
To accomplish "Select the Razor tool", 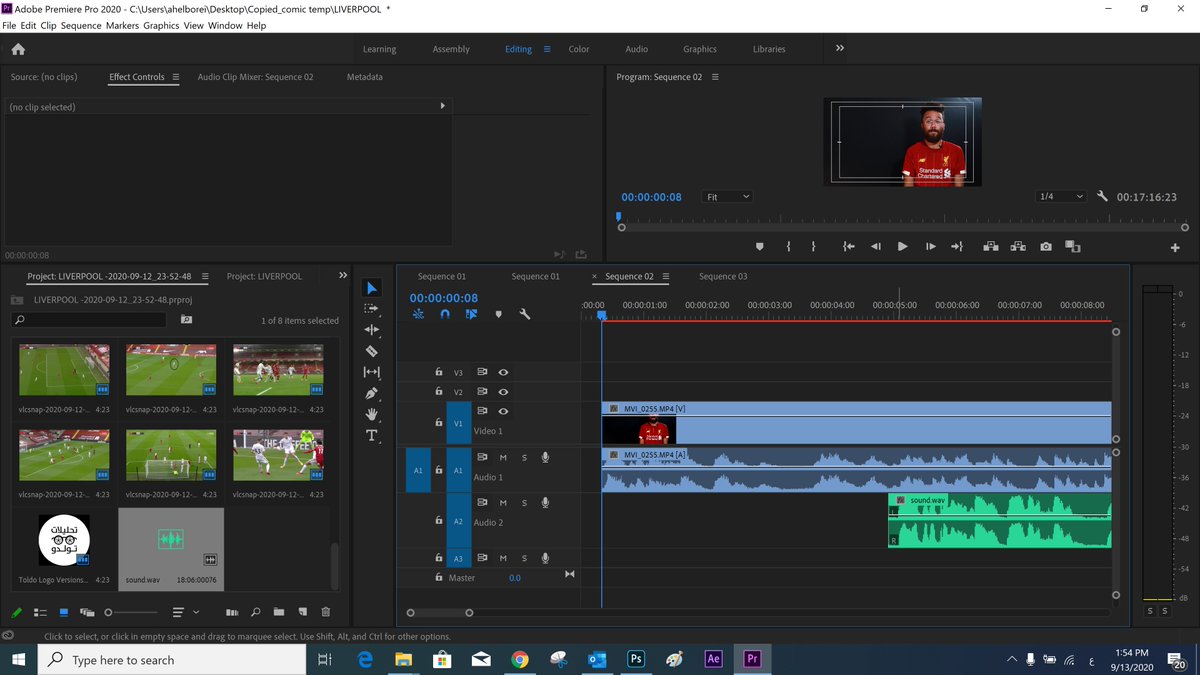I will click(372, 351).
